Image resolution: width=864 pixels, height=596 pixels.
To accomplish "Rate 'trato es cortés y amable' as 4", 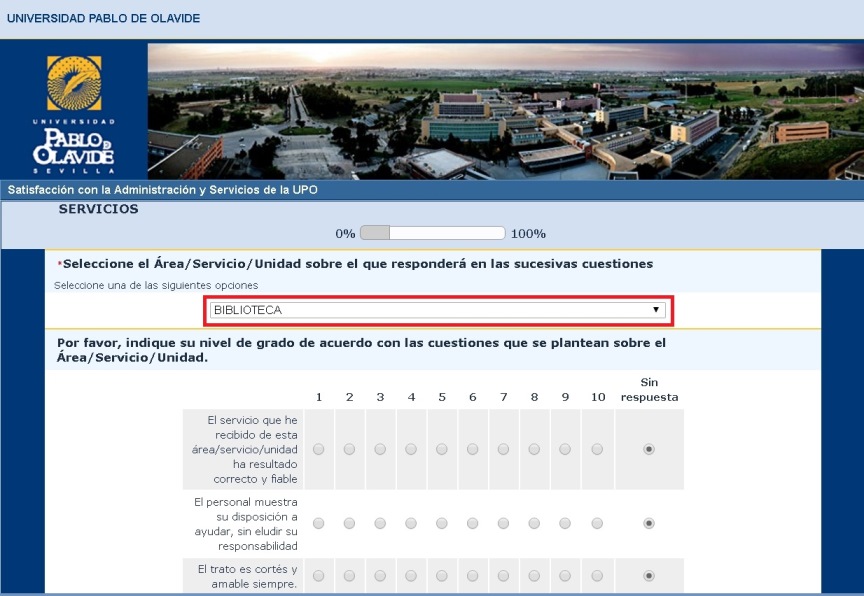I will point(411,576).
